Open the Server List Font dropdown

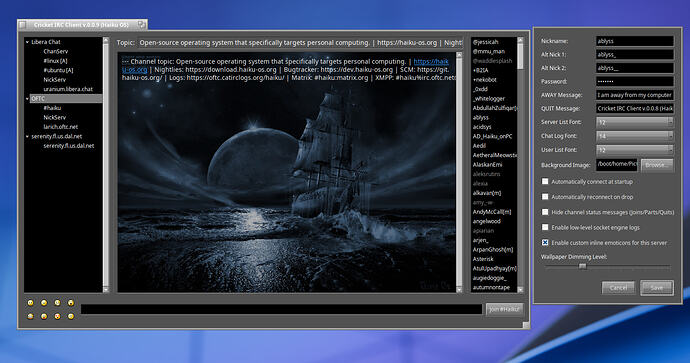pos(635,122)
